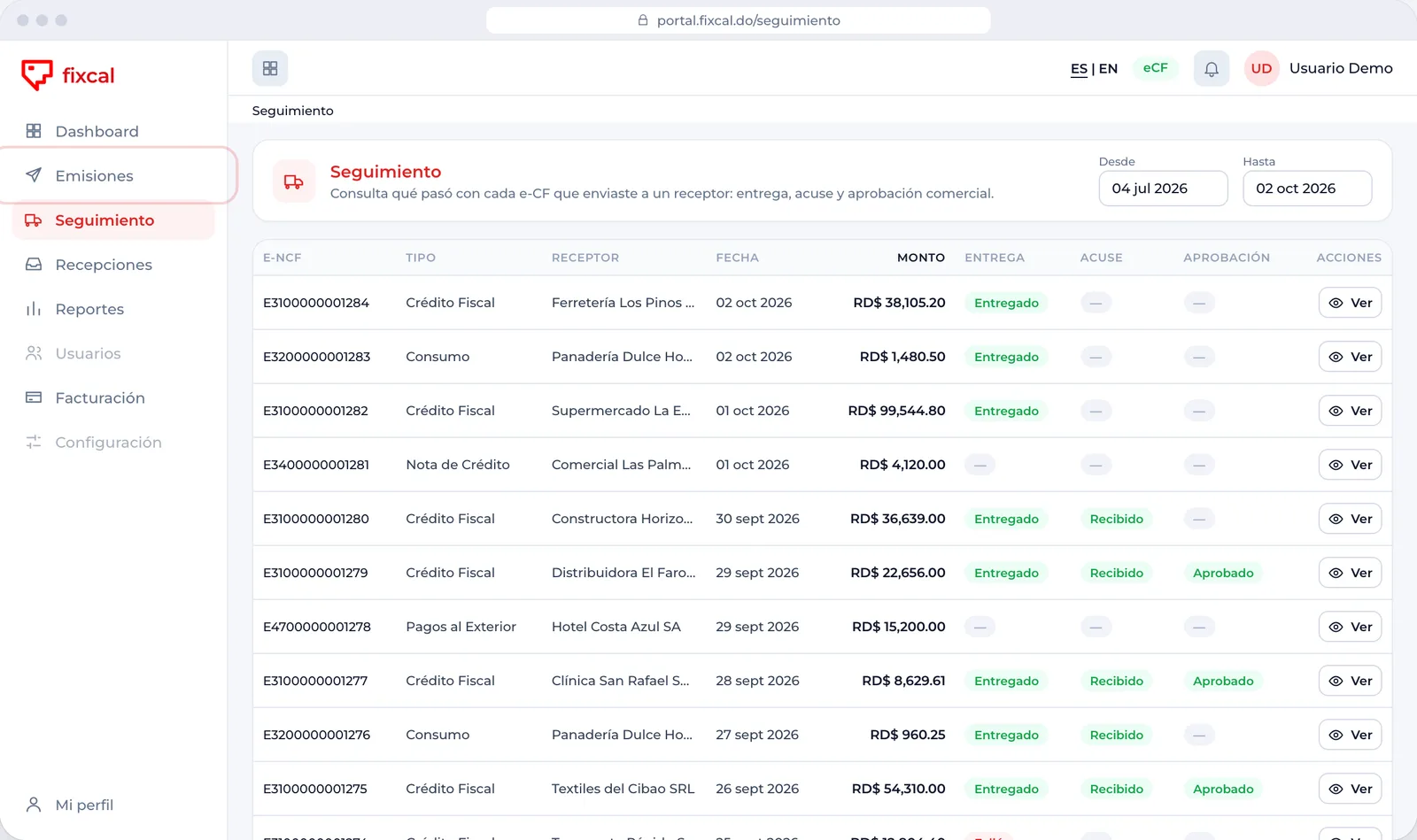This screenshot has width=1417, height=840.
Task: Click the Configuración sliders icon
Action: click(x=34, y=442)
